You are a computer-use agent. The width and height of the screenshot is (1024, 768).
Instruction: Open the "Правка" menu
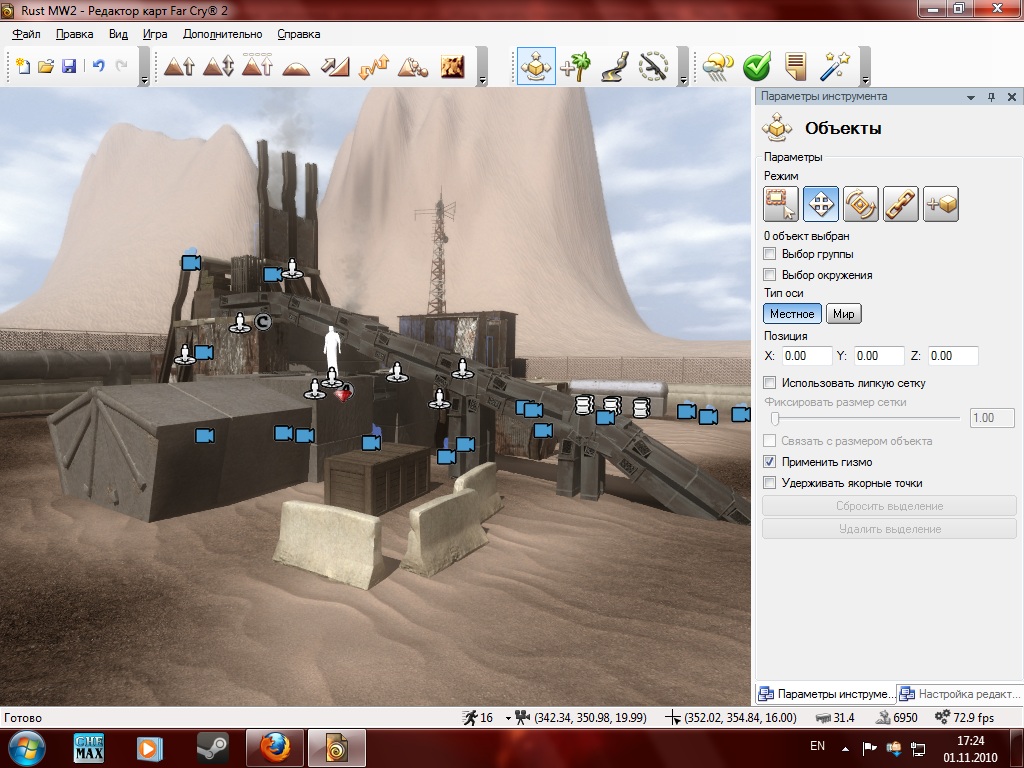74,34
